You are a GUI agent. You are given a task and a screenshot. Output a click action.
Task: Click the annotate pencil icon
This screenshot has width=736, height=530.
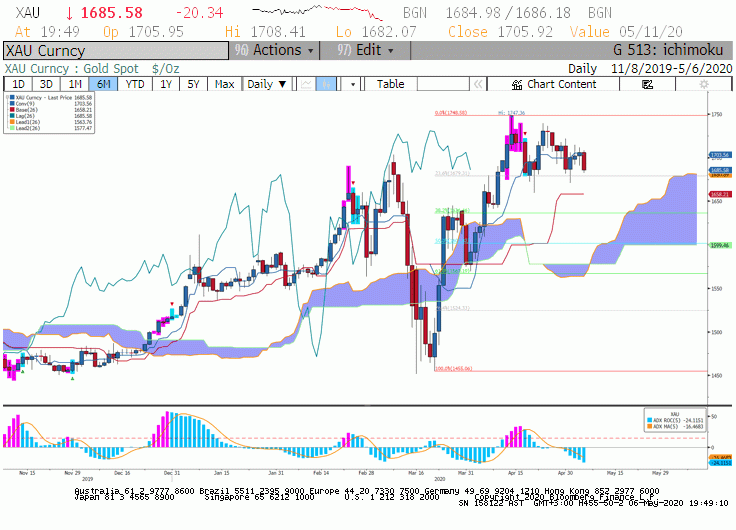point(647,84)
